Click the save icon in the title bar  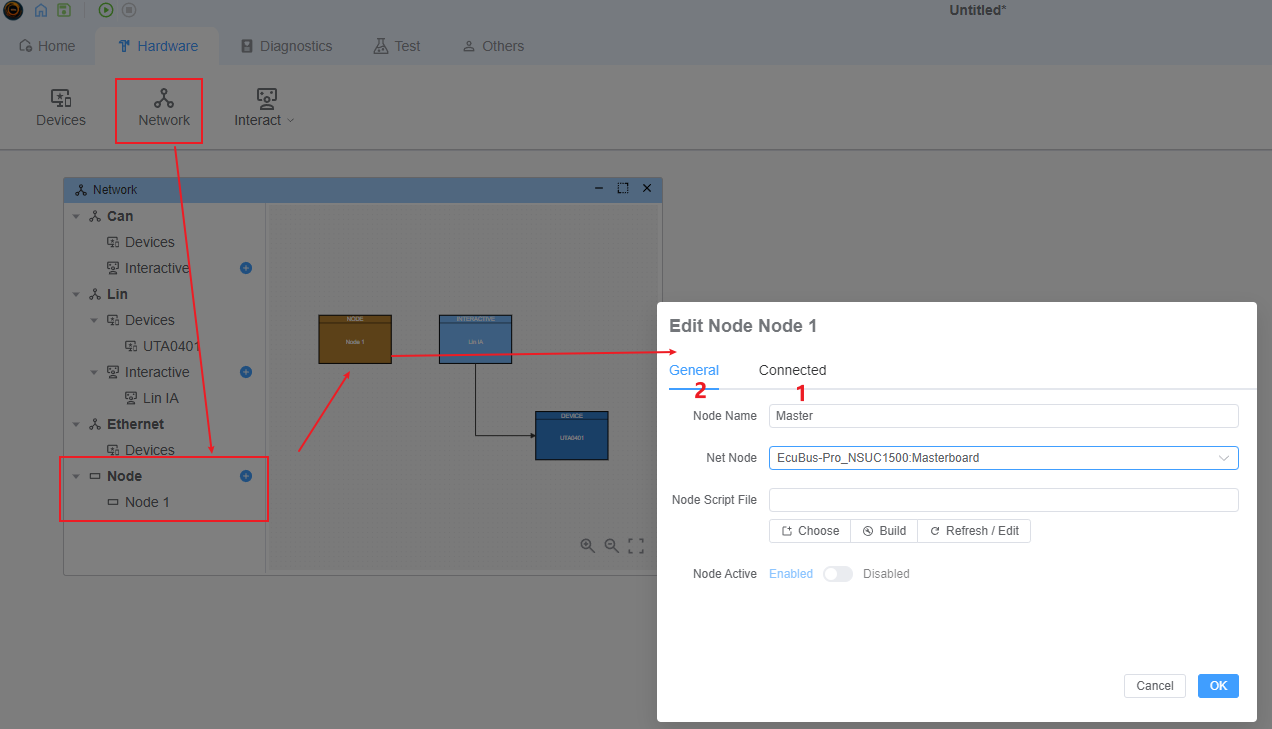[64, 10]
